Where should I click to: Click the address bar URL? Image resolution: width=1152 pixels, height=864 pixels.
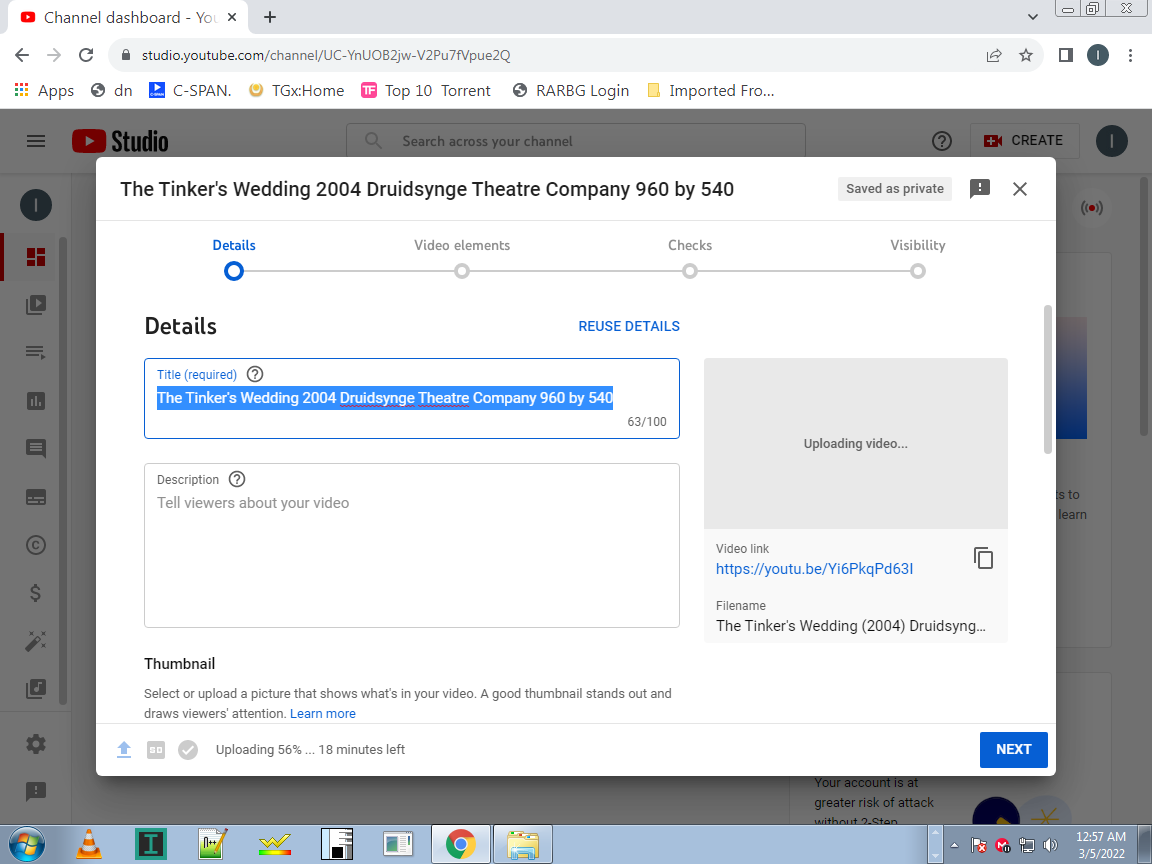point(325,55)
